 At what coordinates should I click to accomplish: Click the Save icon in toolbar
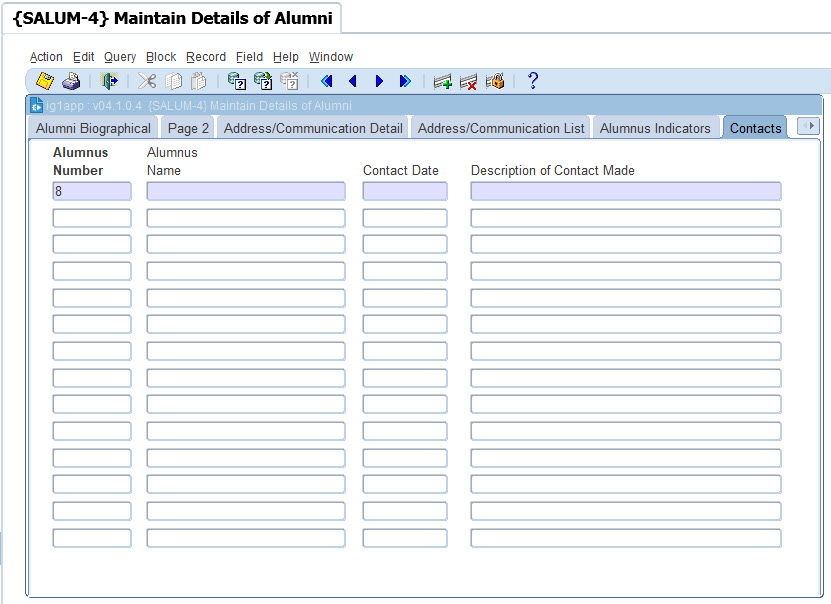tap(45, 81)
